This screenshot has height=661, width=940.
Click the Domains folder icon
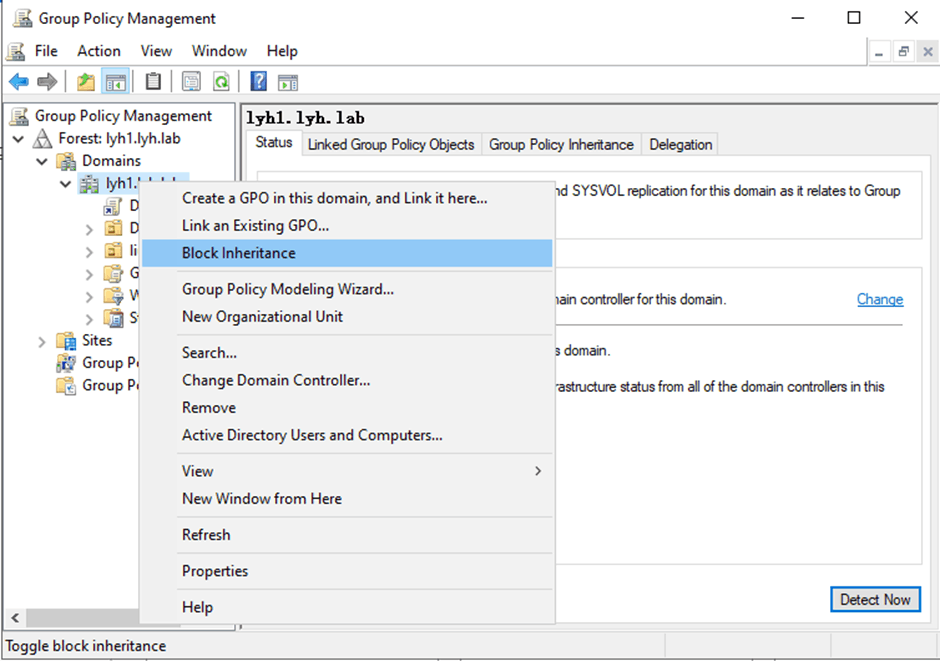pos(66,161)
